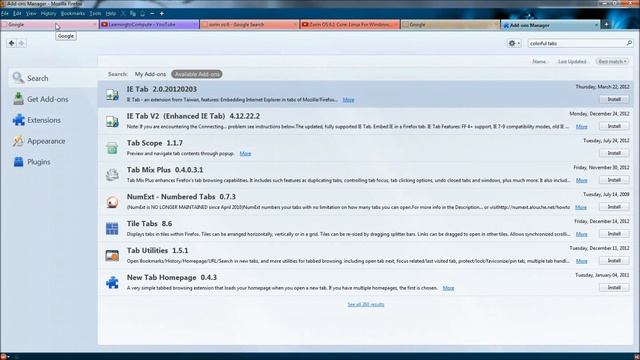The width and height of the screenshot is (640, 360).
Task: Open the new tab plus button
Action: tap(606, 25)
